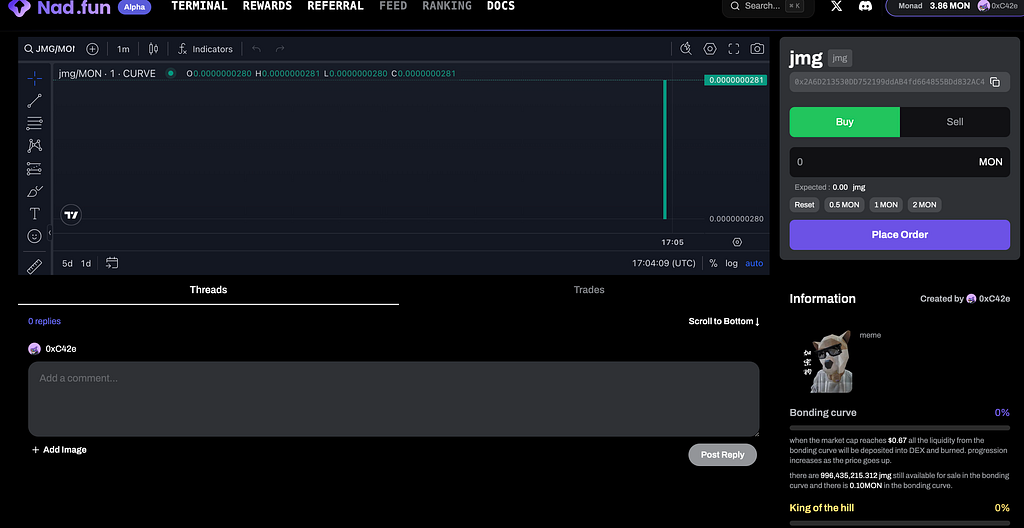Choose the 0.5 MON preset
The width and height of the screenshot is (1024, 528).
[844, 205]
